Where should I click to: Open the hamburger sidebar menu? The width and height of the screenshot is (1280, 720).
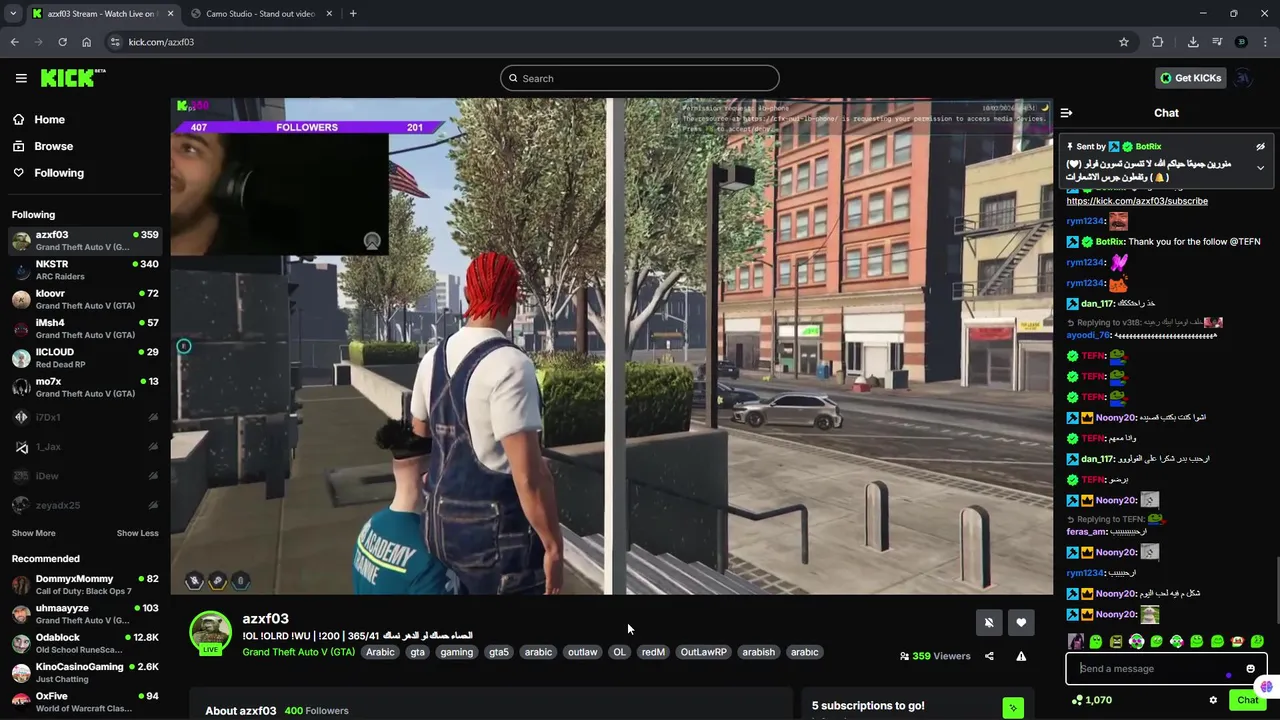point(21,78)
